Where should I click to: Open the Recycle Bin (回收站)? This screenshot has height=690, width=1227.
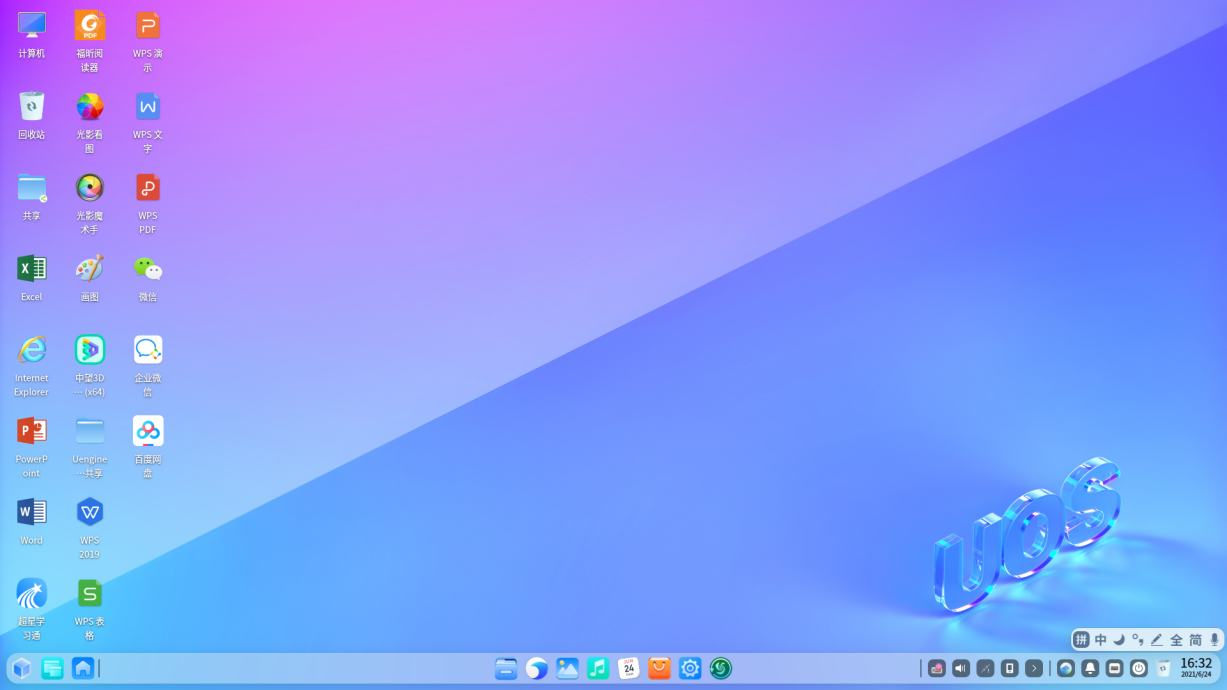(x=31, y=106)
